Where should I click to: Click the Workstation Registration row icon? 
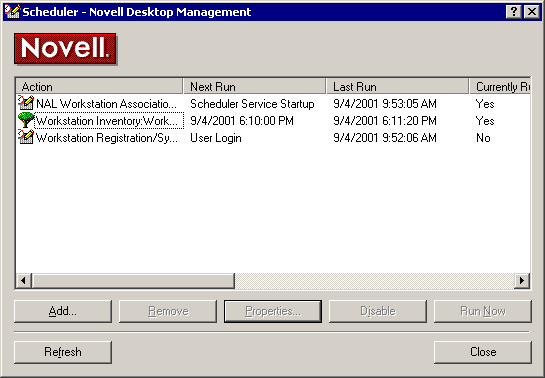(x=26, y=137)
